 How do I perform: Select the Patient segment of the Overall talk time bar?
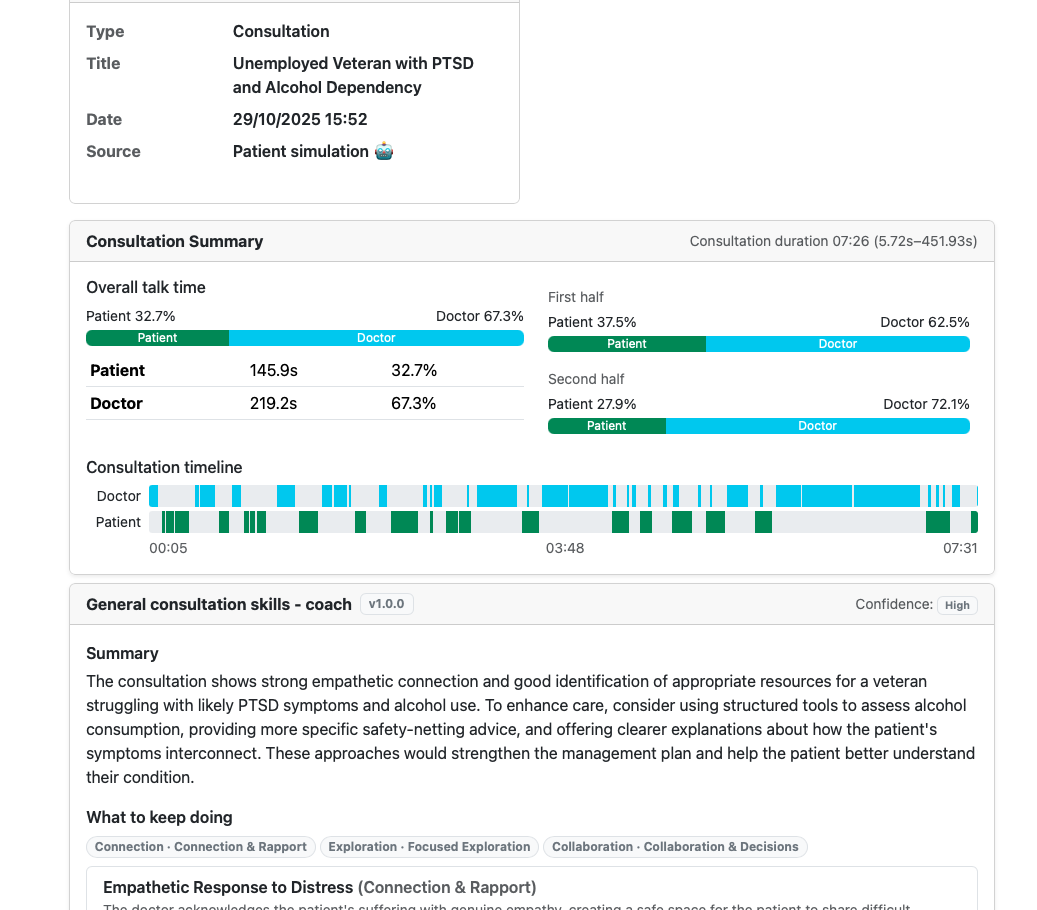[157, 337]
